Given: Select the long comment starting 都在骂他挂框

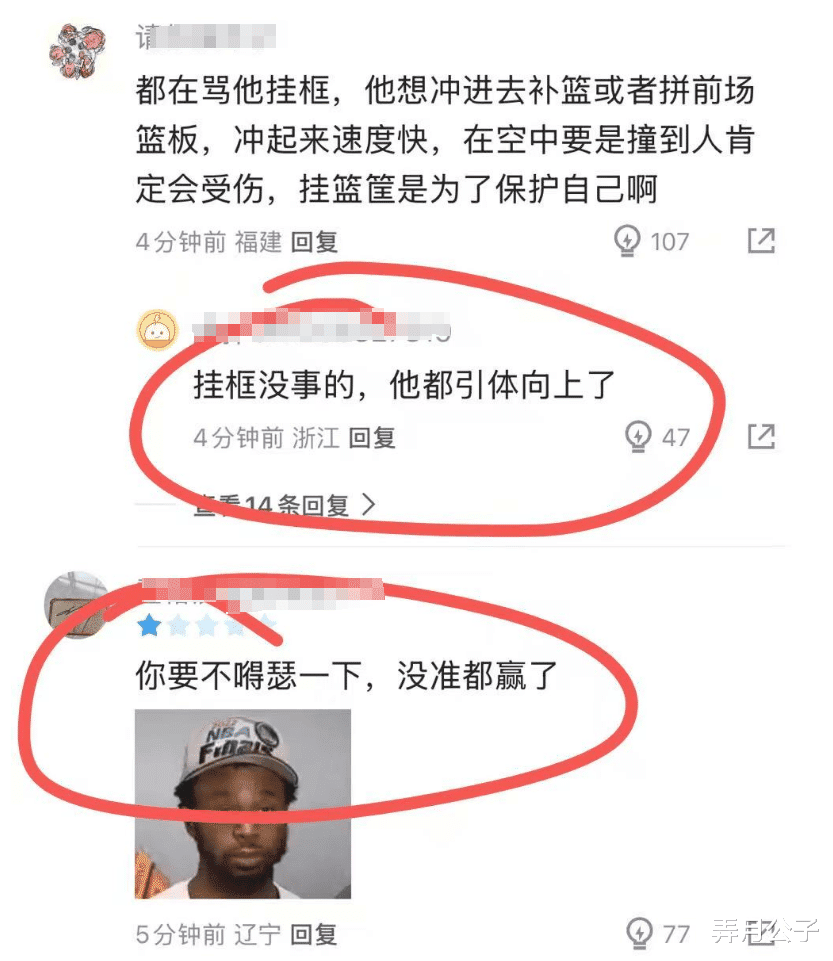Looking at the screenshot, I should (x=445, y=140).
